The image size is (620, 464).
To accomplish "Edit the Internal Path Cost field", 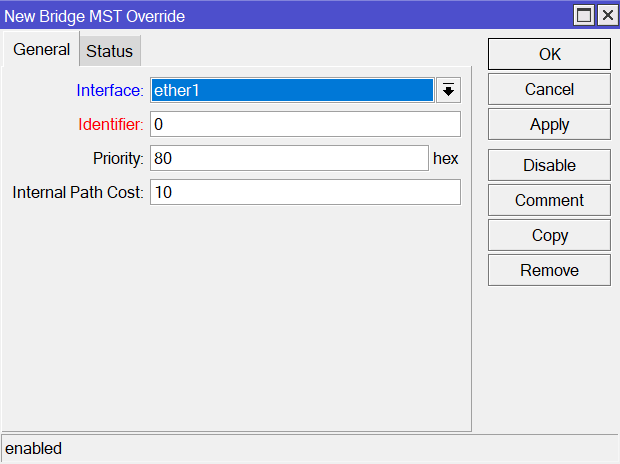I will 305,192.
